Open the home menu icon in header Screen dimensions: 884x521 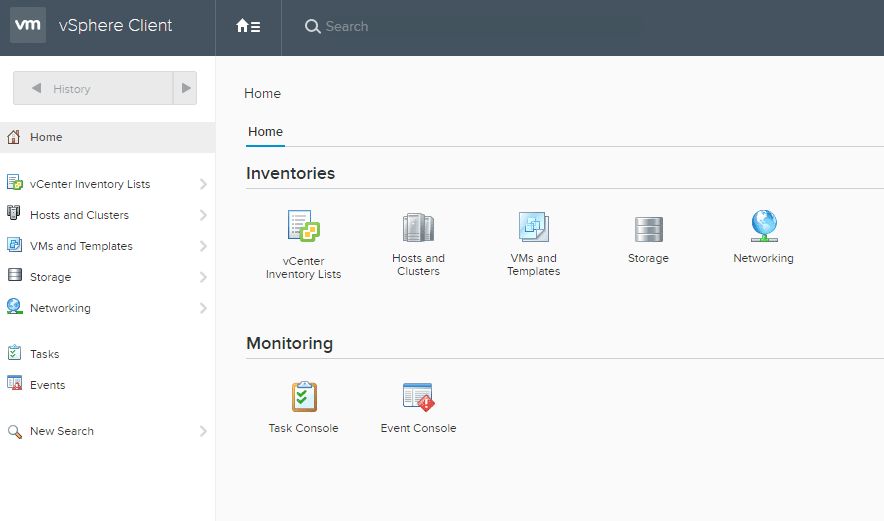coord(248,26)
